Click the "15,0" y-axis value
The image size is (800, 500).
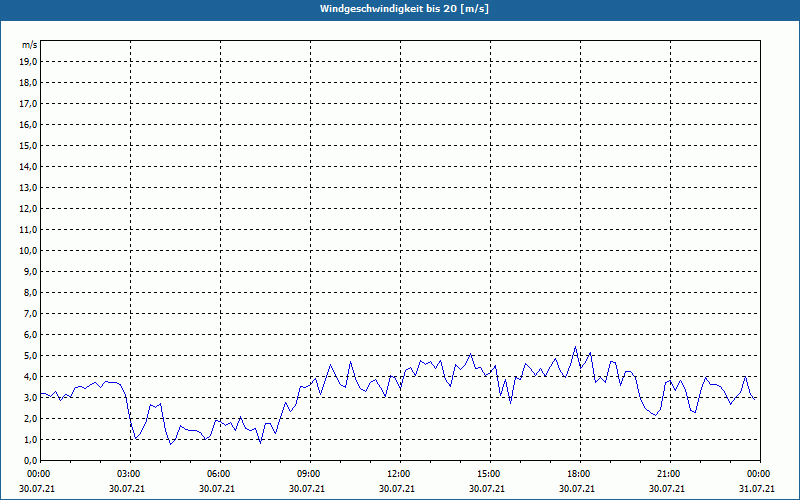pos(28,145)
